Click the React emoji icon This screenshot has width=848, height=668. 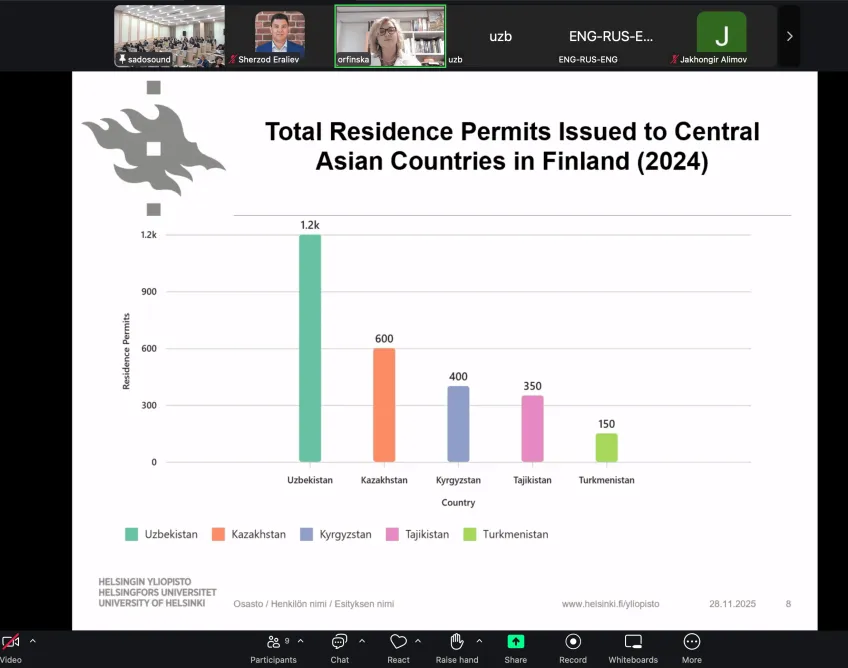pos(399,641)
